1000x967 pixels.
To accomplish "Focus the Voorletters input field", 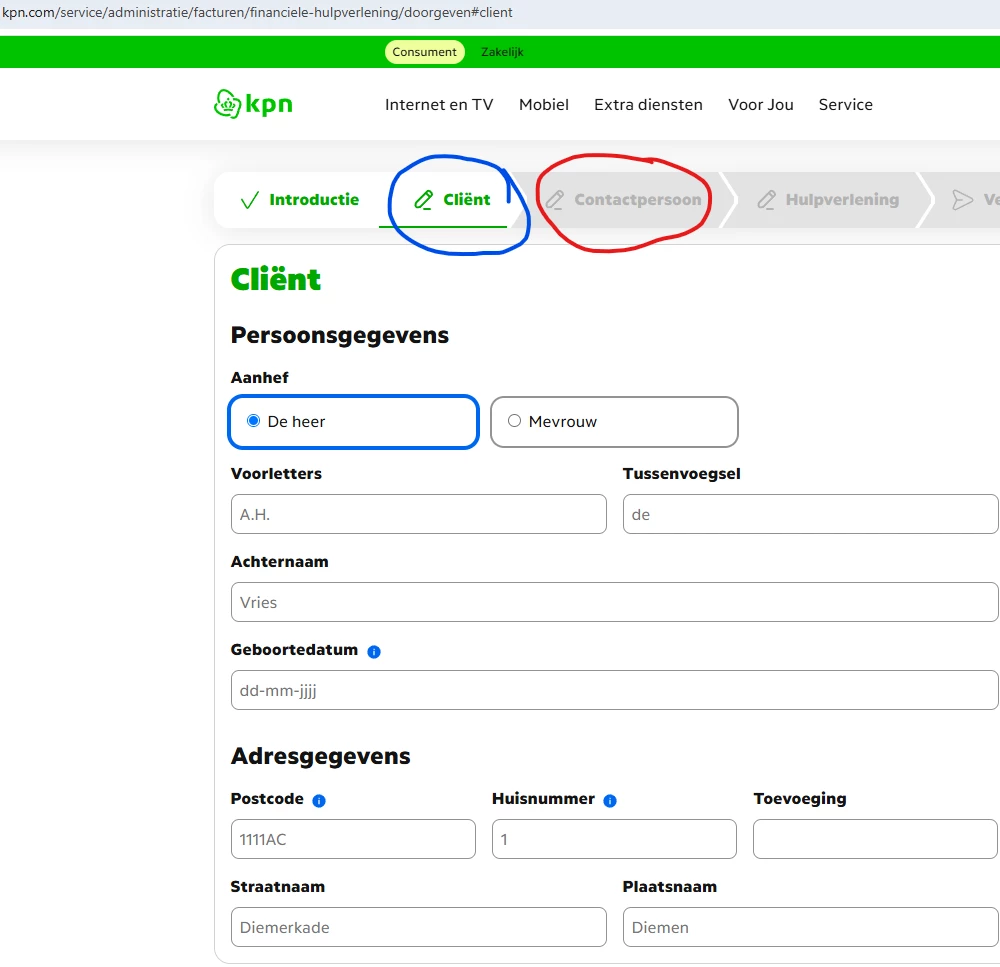I will (418, 514).
